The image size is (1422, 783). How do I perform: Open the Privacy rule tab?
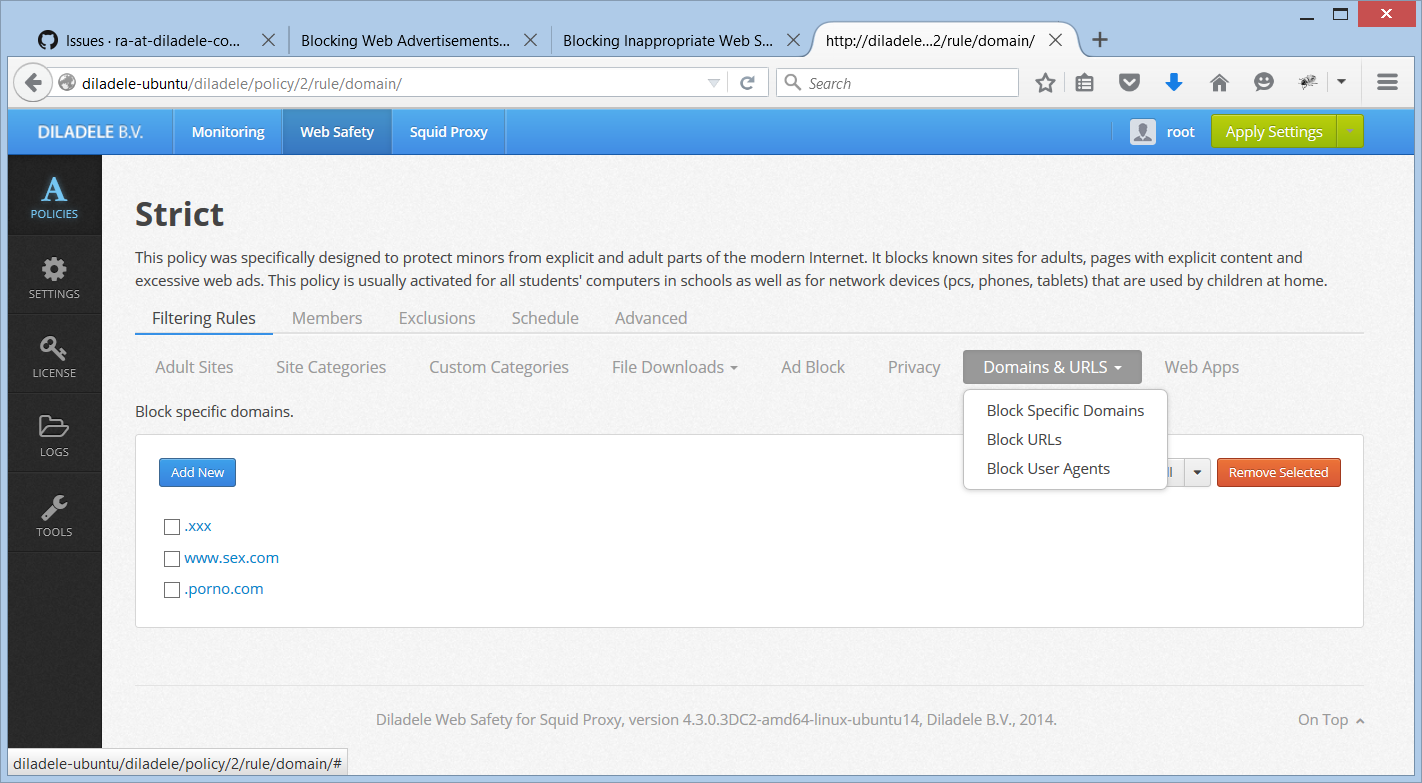point(914,367)
